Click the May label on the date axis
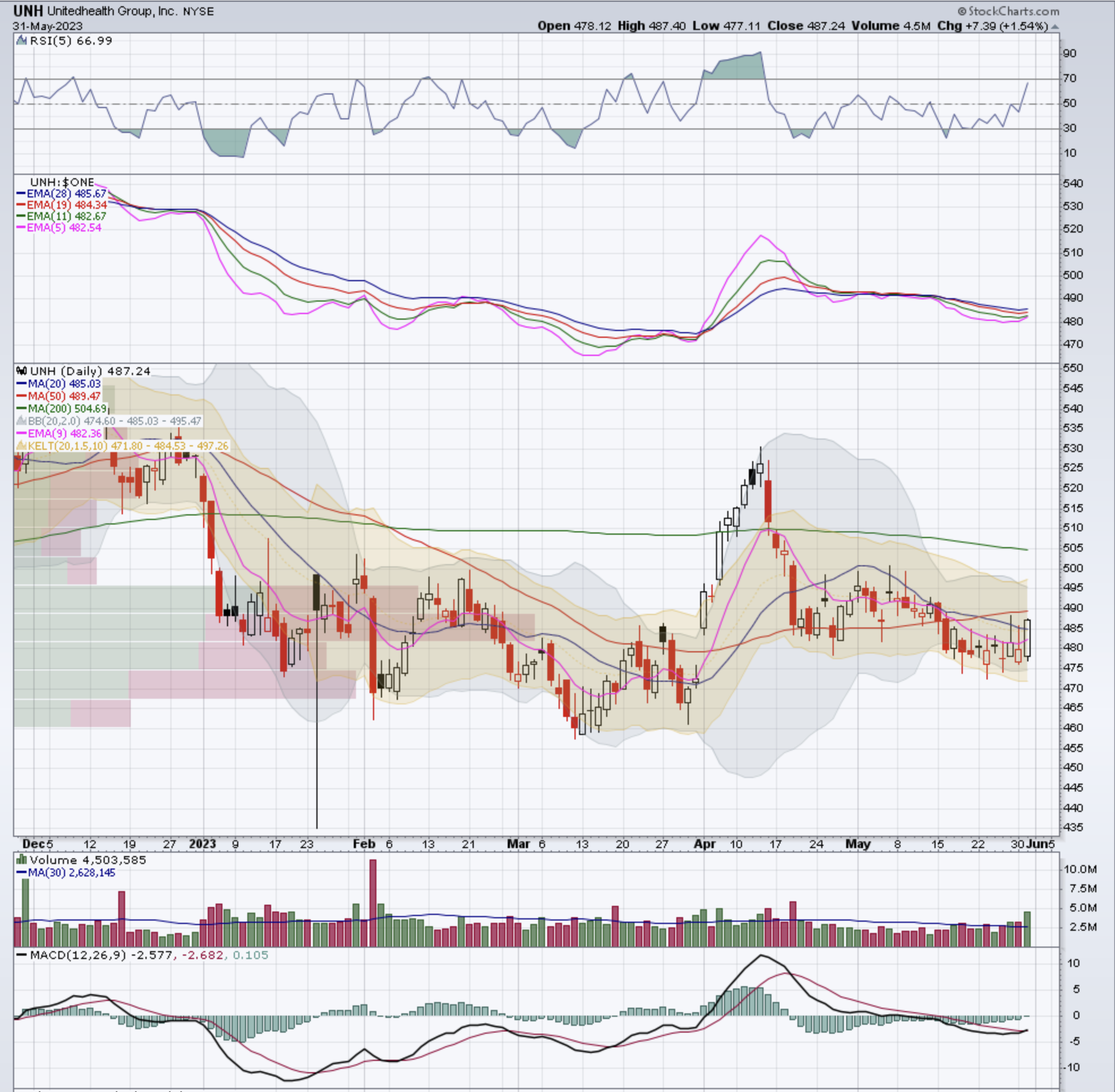The image size is (1115, 1092). point(858,844)
